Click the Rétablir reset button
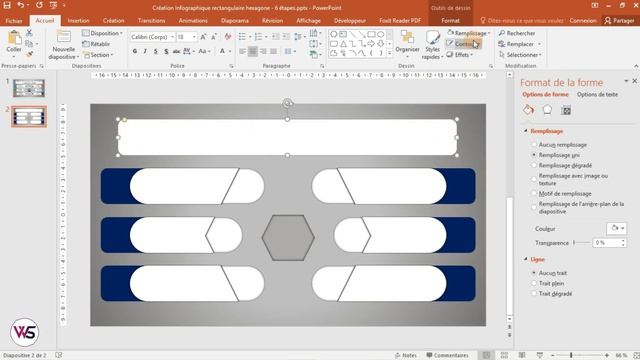 click(x=96, y=44)
